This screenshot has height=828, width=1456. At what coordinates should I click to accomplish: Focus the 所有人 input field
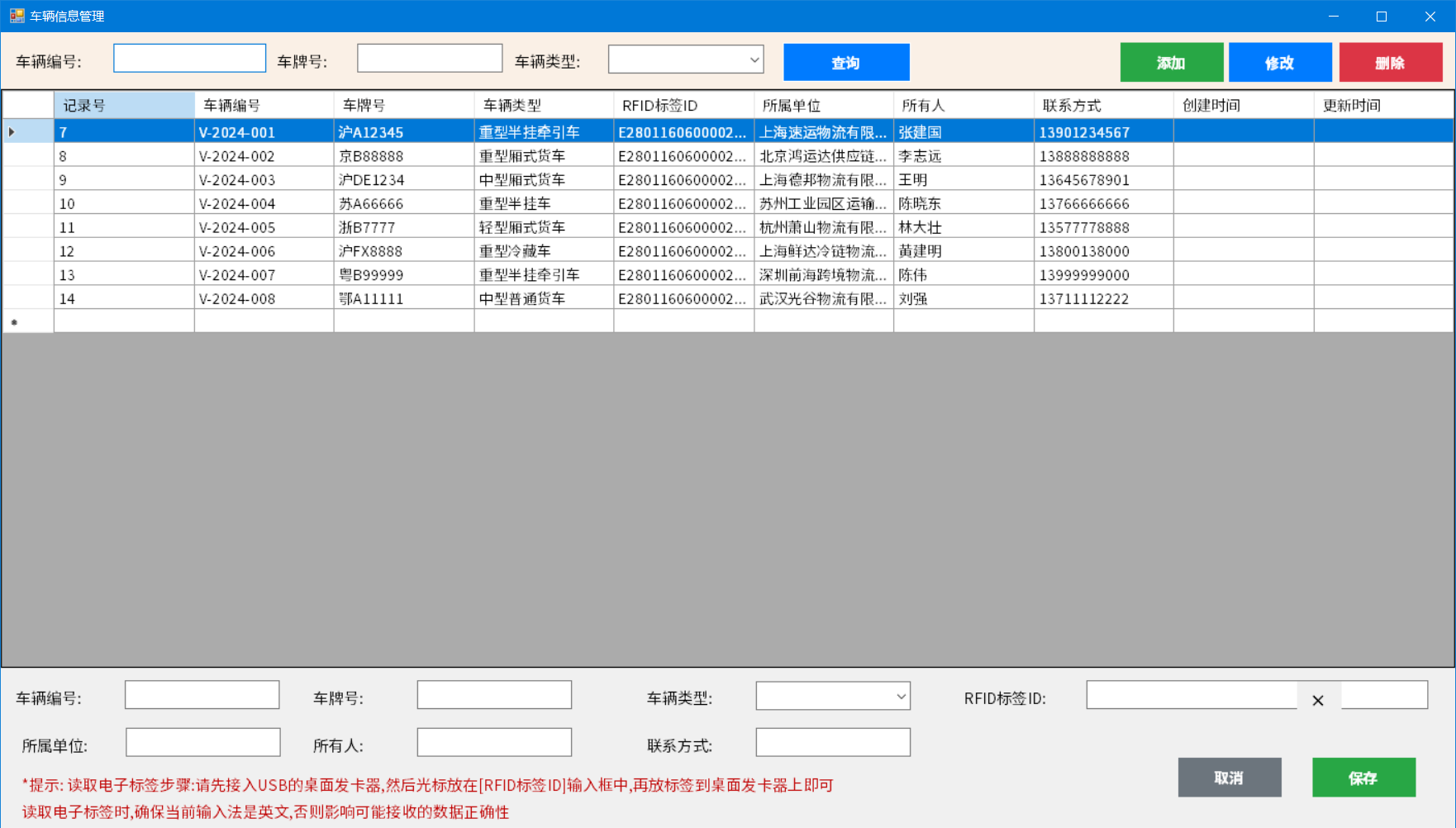pyautogui.click(x=494, y=742)
